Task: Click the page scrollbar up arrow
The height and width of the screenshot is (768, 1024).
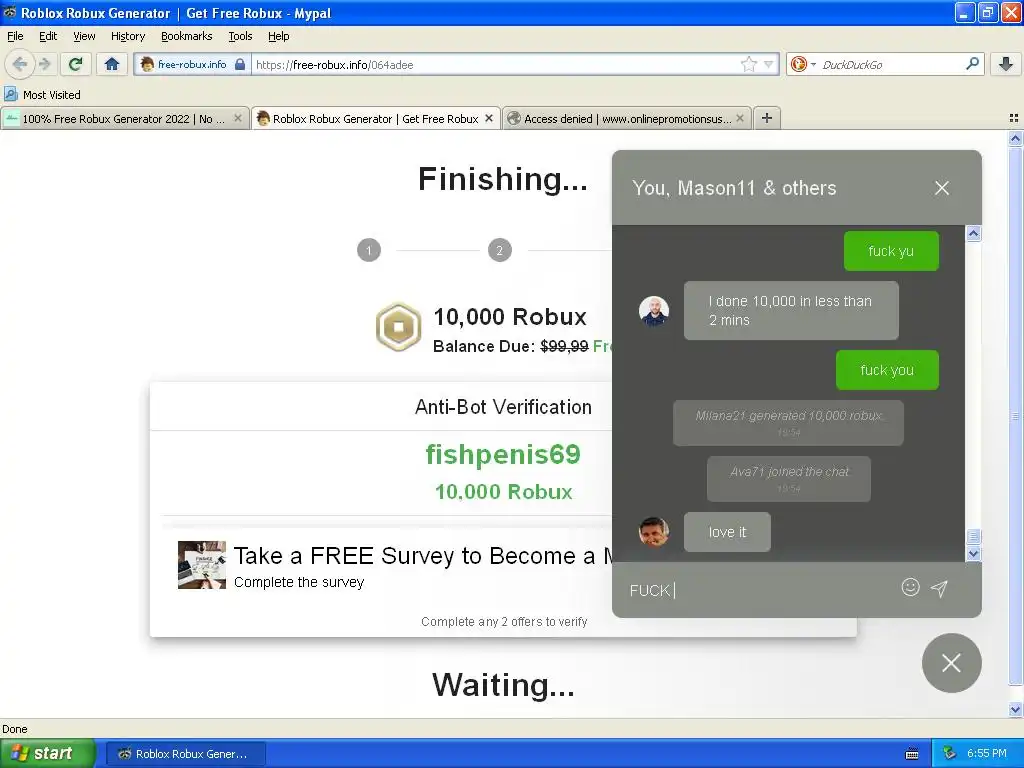Action: click(x=1015, y=138)
